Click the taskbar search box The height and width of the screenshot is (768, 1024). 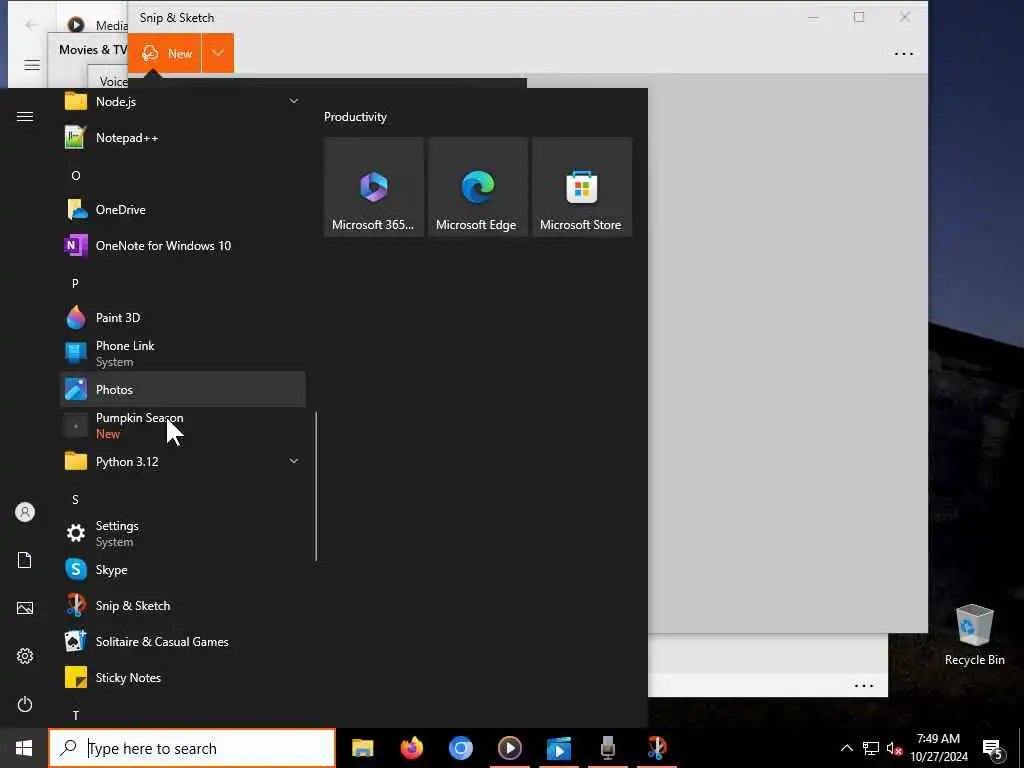[192, 748]
